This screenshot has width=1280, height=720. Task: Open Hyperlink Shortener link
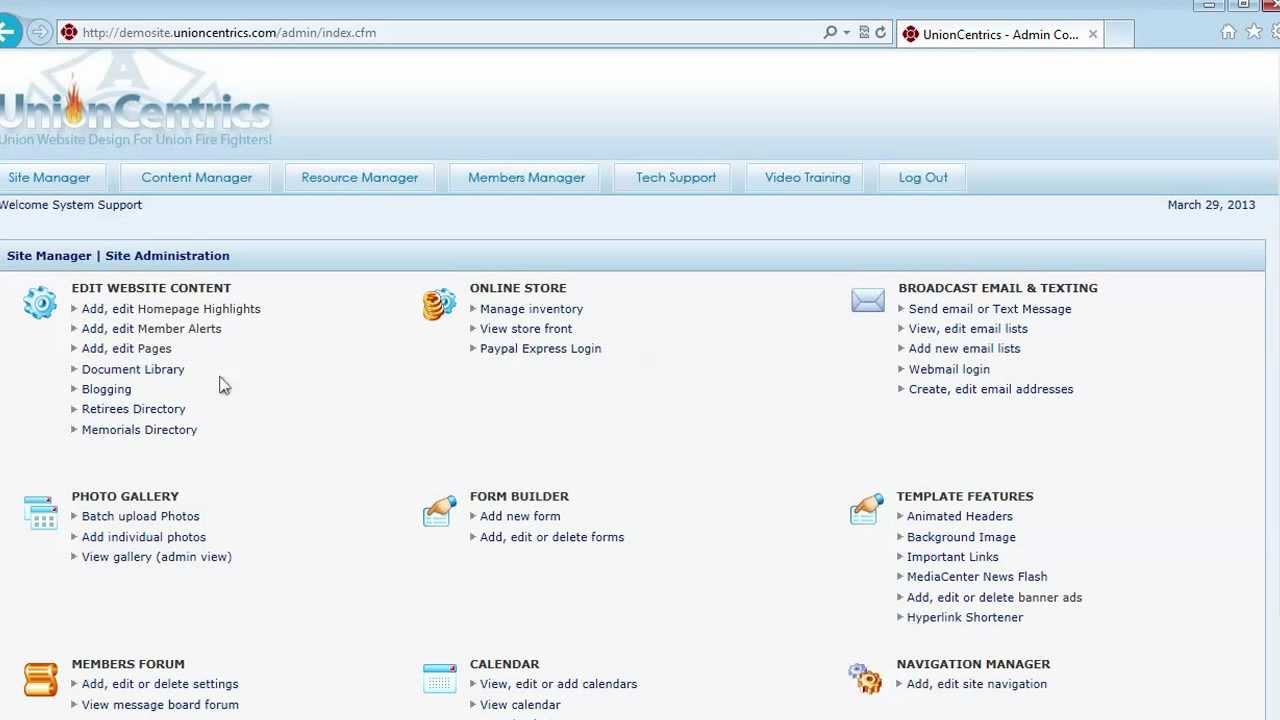pyautogui.click(x=965, y=617)
